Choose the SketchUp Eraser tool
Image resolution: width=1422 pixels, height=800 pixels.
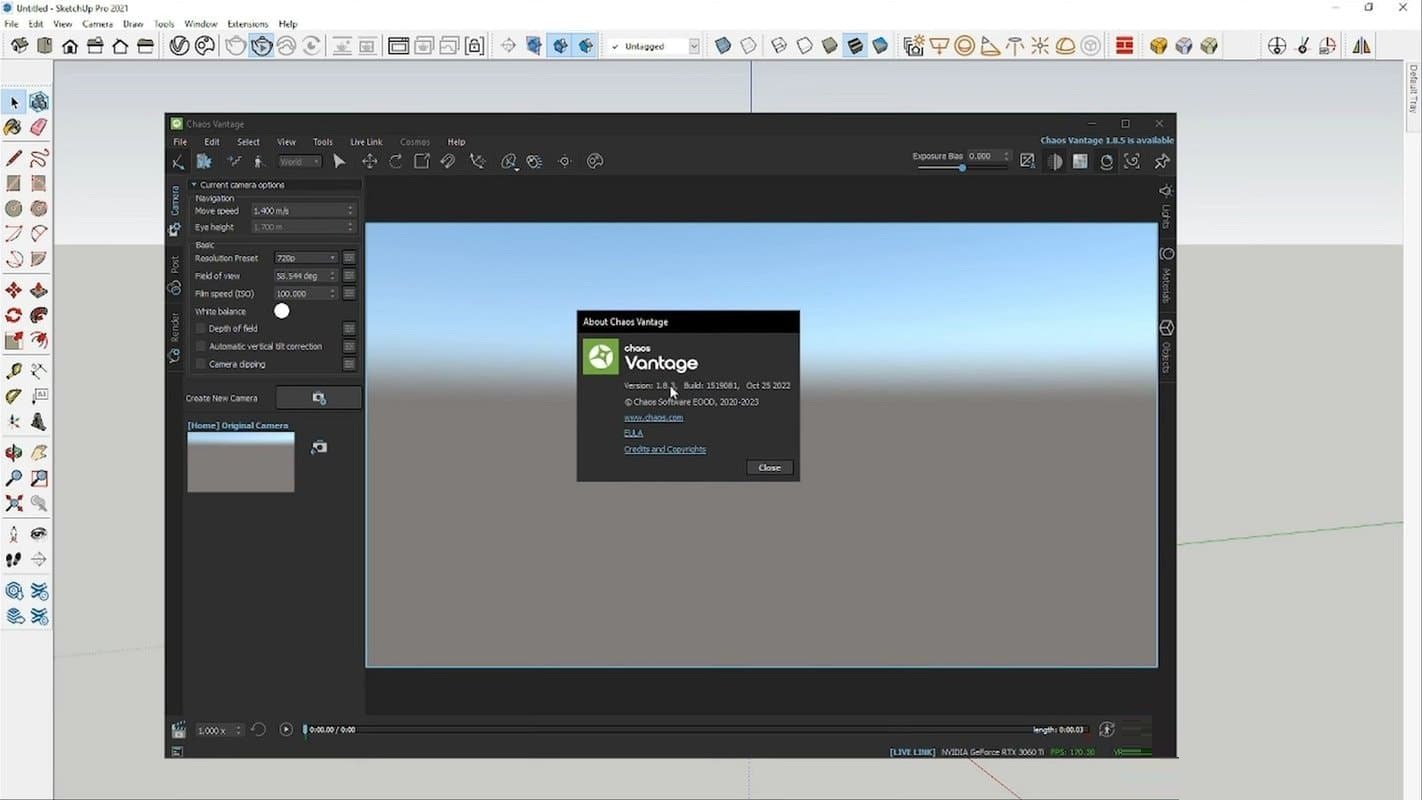pos(39,128)
